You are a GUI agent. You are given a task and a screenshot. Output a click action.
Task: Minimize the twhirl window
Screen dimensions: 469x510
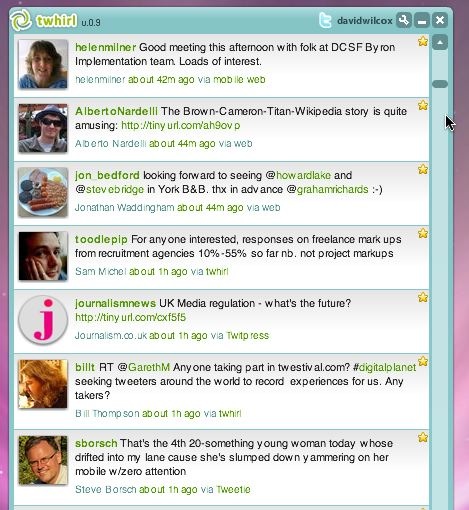422,20
